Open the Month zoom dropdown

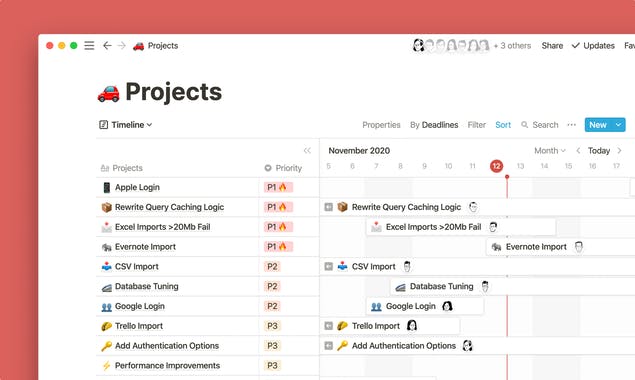click(x=550, y=151)
